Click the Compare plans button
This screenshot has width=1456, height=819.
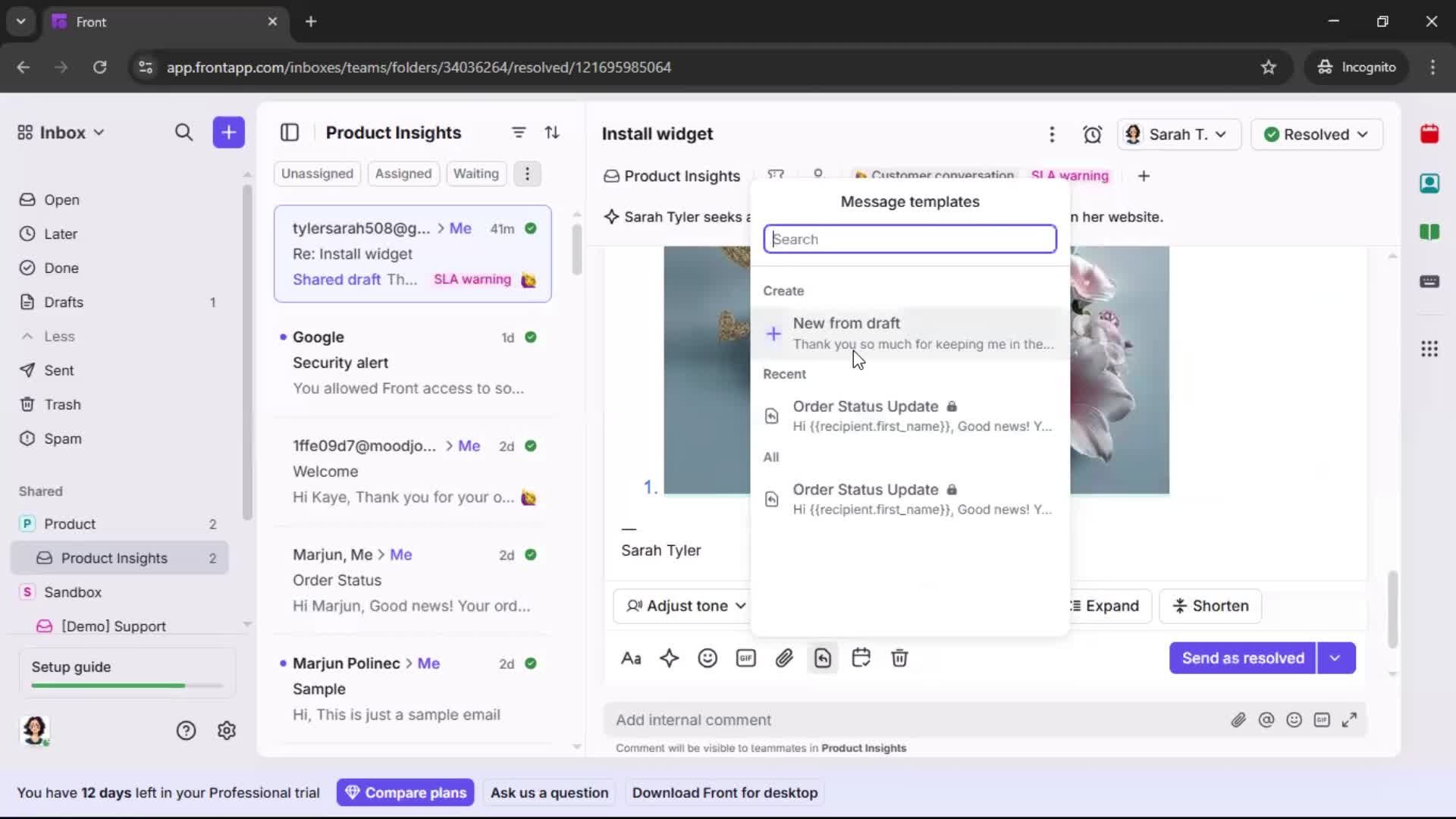point(405,792)
